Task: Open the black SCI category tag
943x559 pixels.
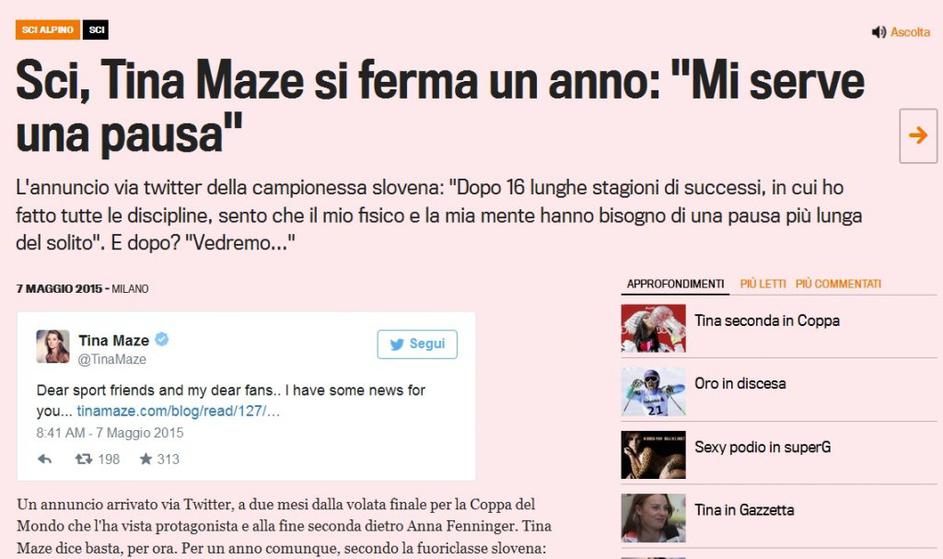Action: click(x=96, y=29)
